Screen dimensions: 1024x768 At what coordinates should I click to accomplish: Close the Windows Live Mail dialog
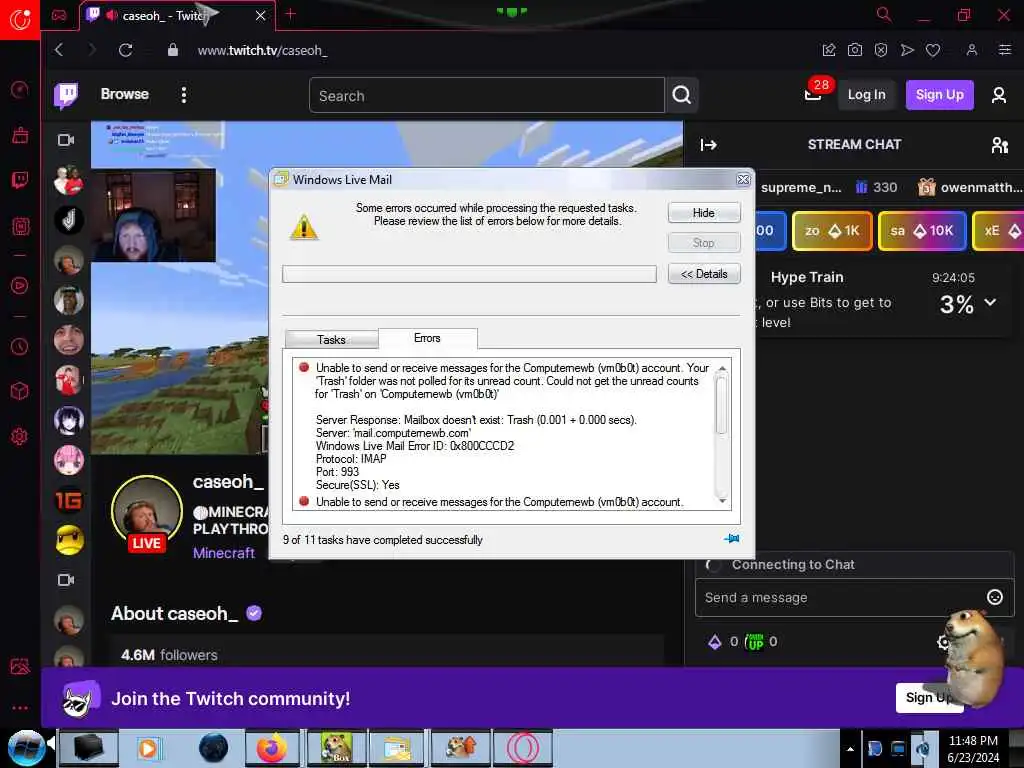tap(743, 180)
